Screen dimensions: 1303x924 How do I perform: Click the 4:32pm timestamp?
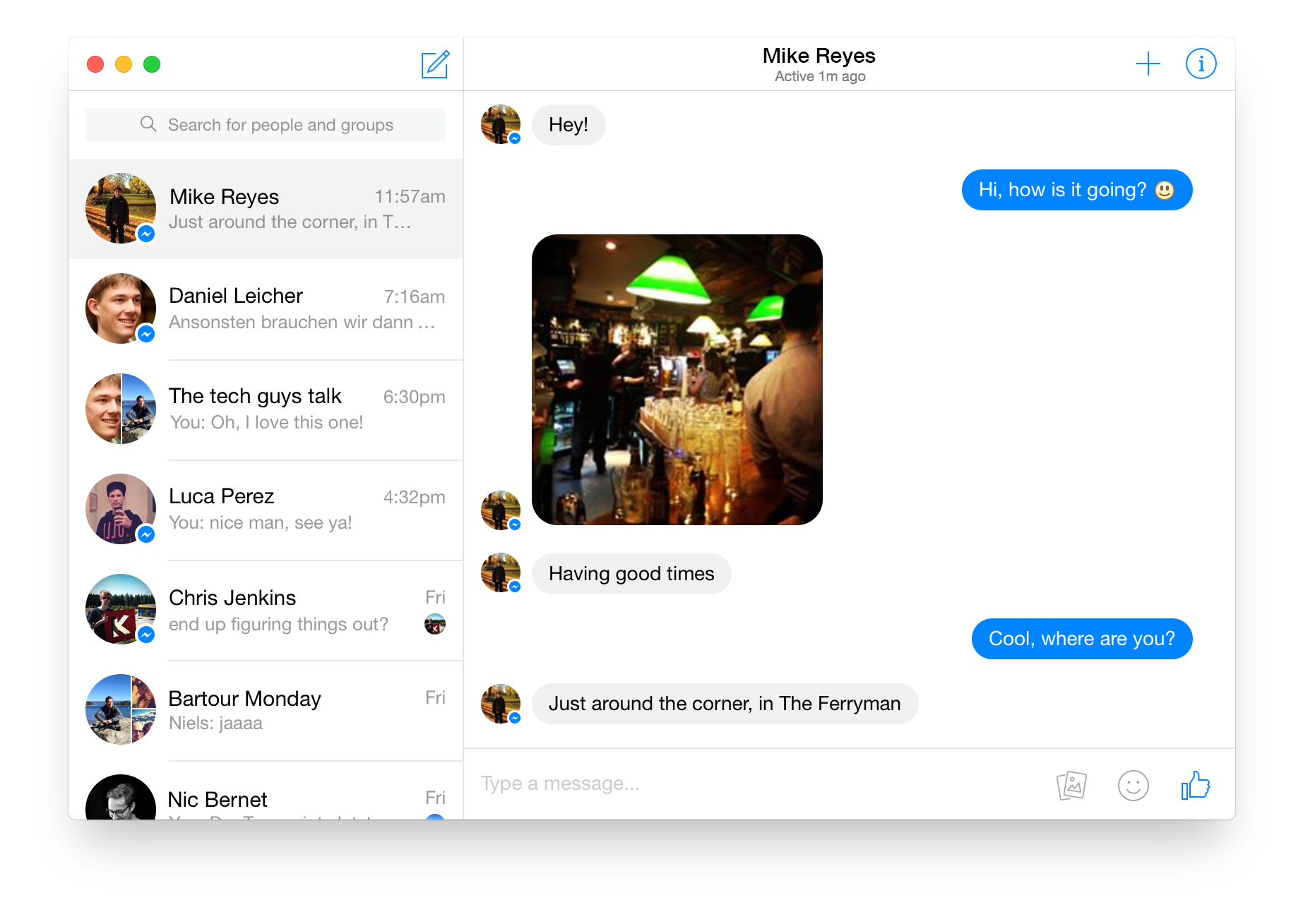415,497
